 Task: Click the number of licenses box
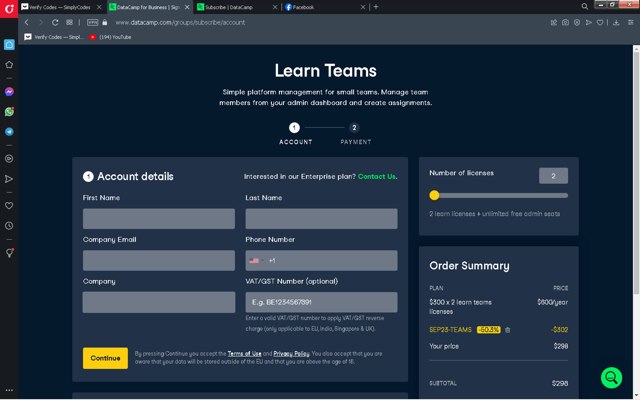pos(553,176)
